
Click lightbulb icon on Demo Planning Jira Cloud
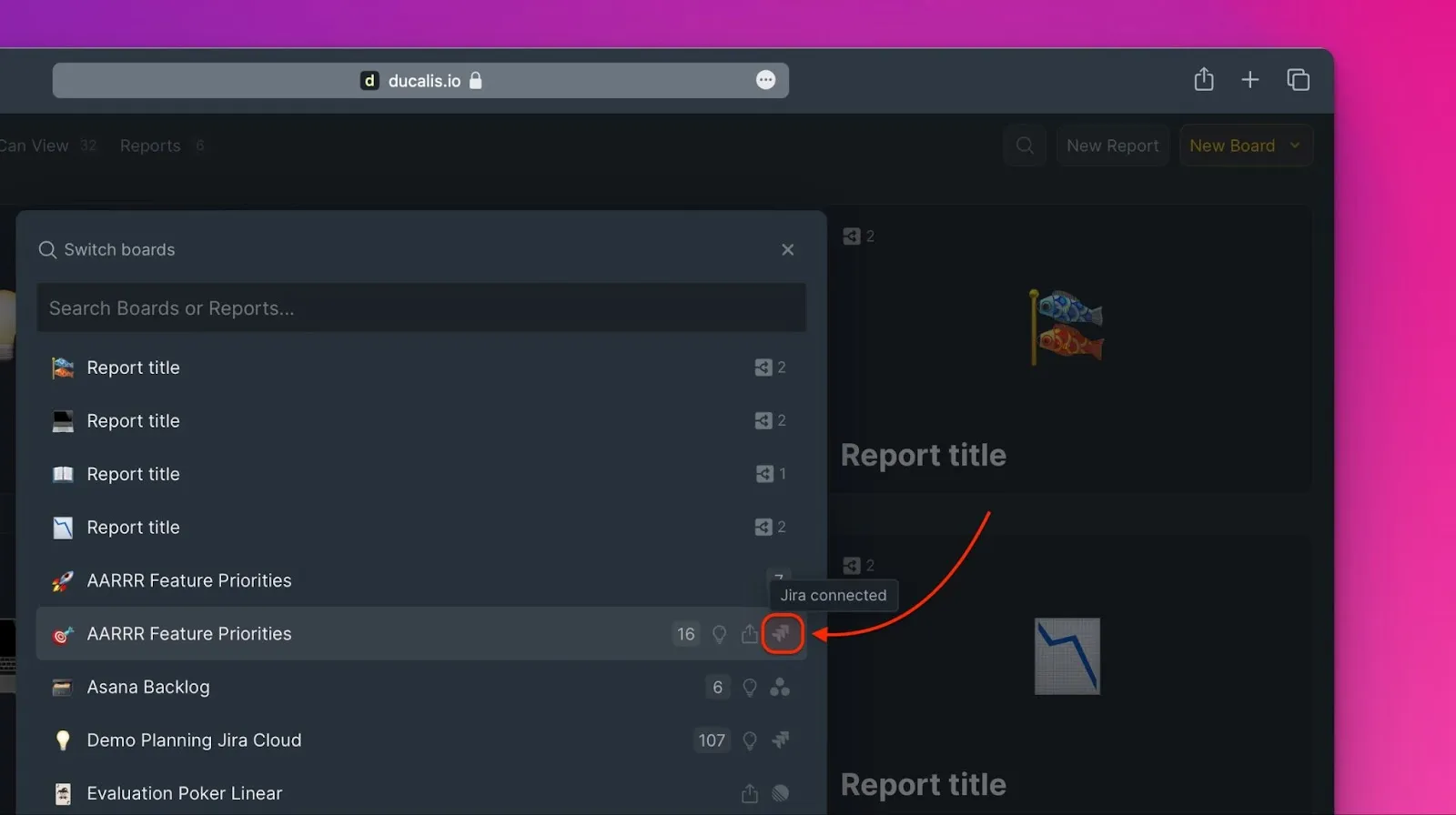pyautogui.click(x=749, y=740)
